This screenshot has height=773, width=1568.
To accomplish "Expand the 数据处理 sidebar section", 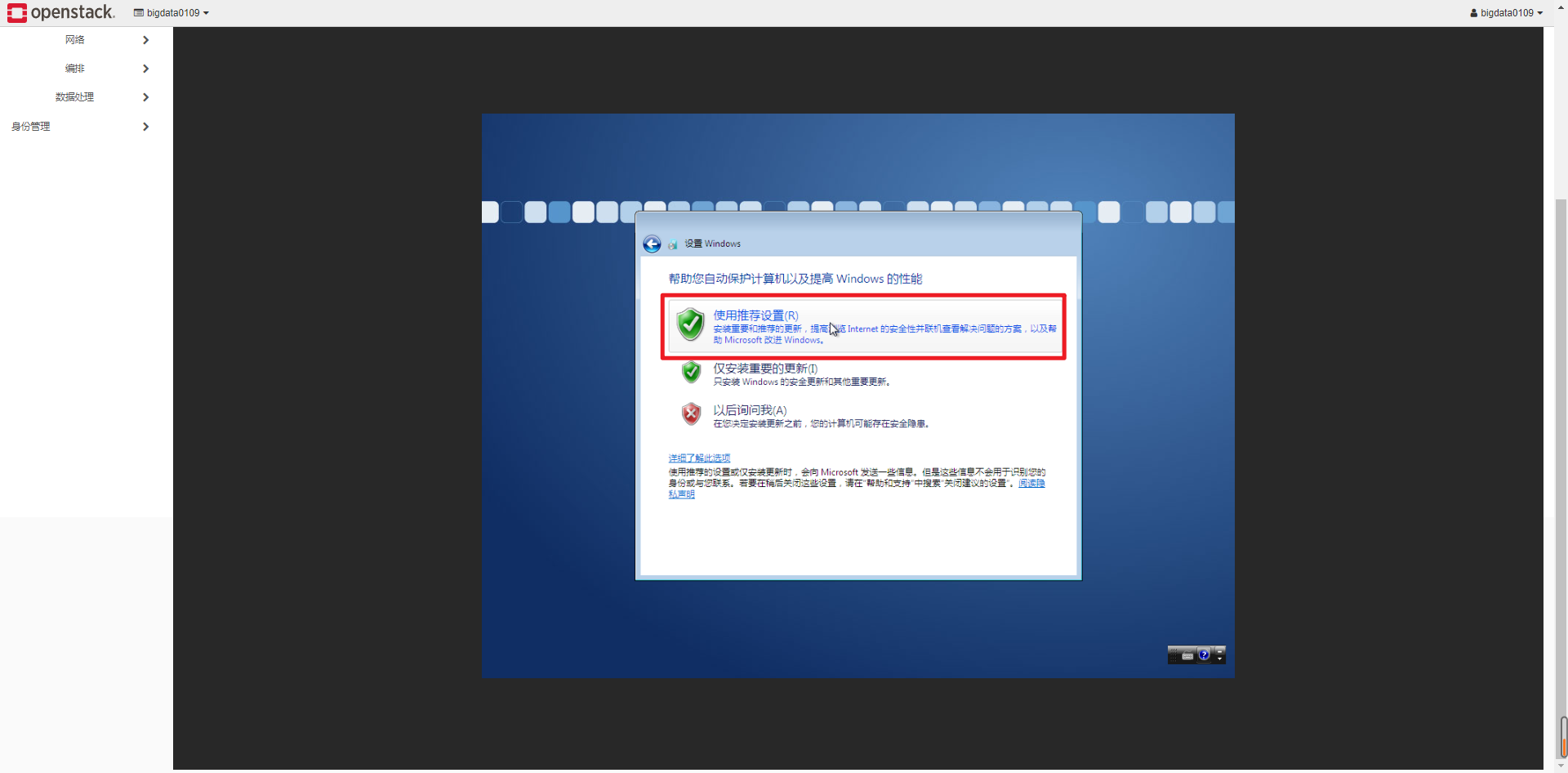I will point(86,97).
